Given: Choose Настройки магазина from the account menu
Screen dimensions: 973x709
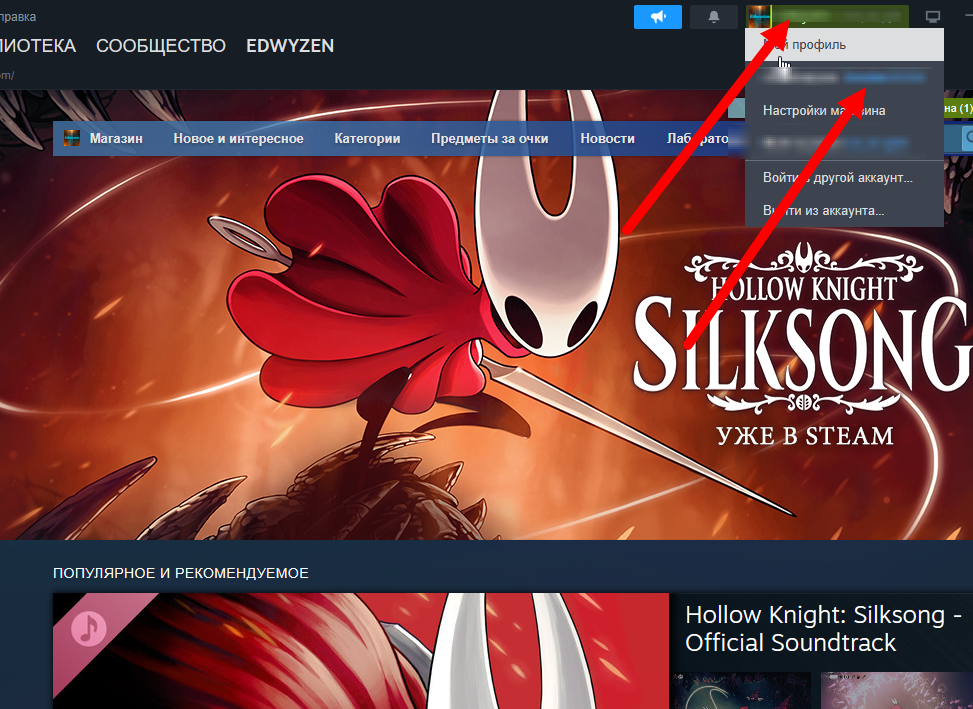Looking at the screenshot, I should pos(844,110).
